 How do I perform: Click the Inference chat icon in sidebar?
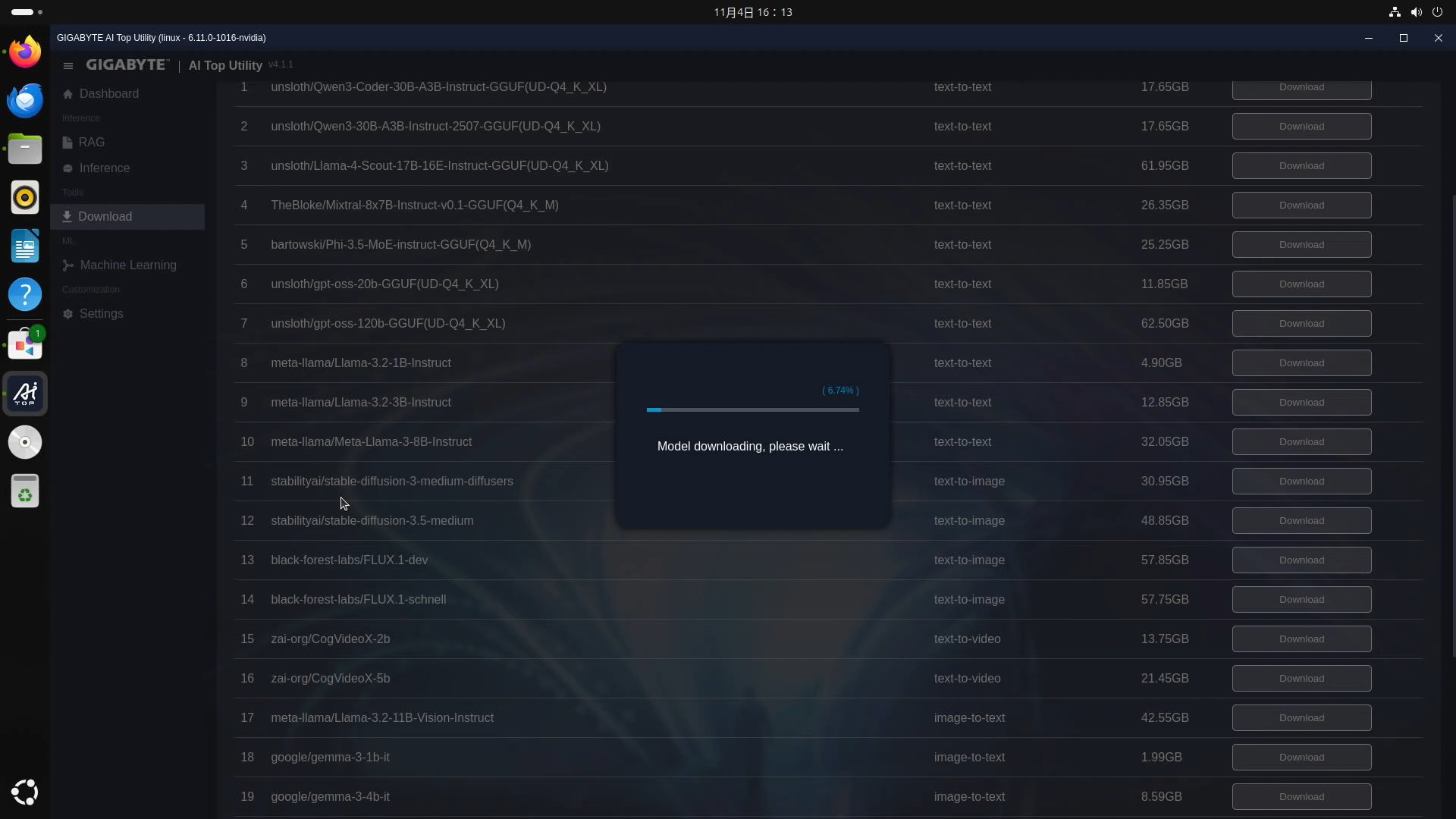click(67, 168)
